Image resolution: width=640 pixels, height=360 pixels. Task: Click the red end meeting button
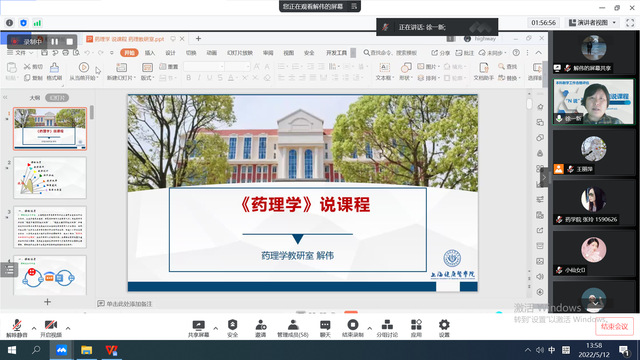(614, 327)
